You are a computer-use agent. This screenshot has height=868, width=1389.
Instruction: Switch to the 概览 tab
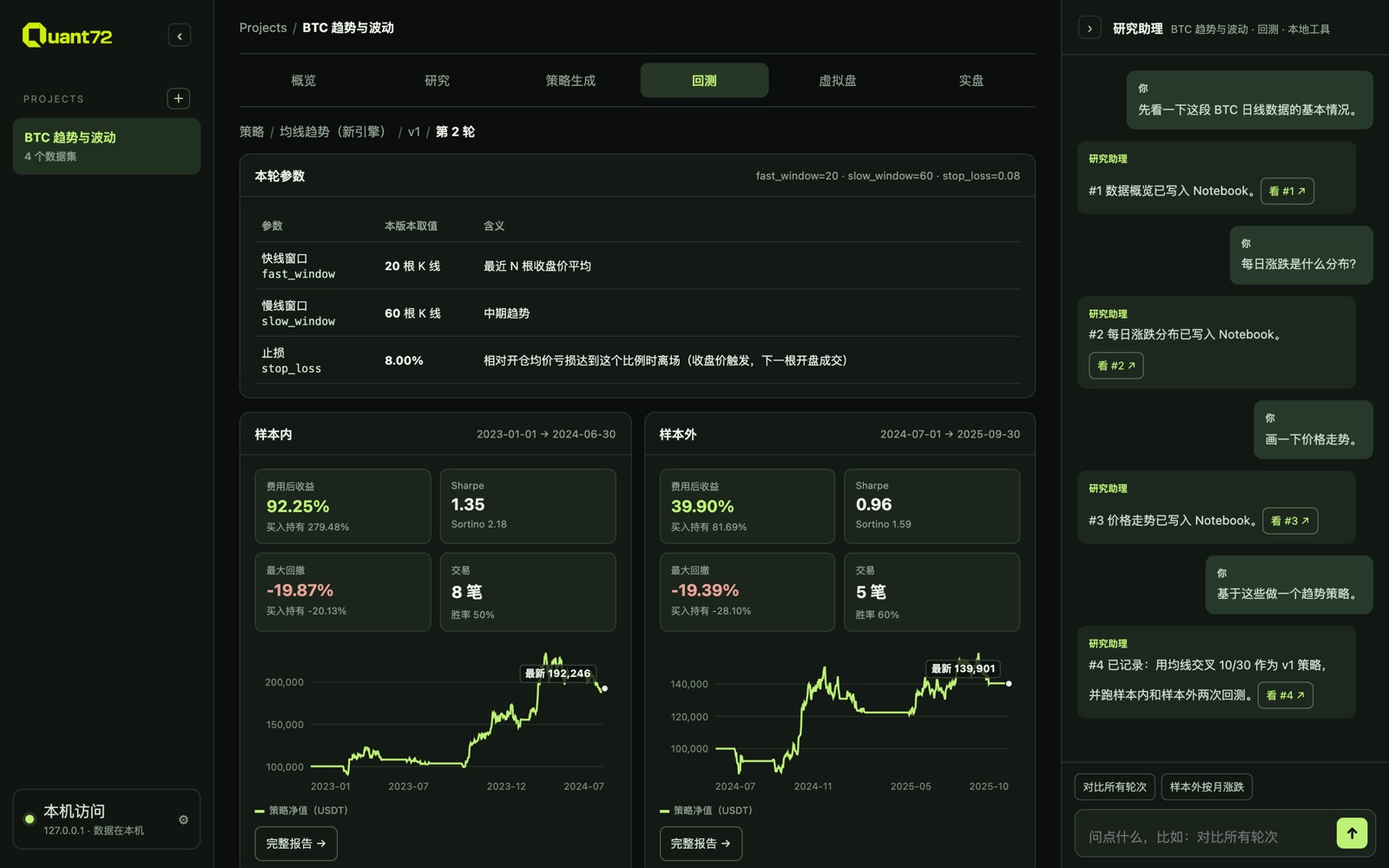(x=304, y=80)
